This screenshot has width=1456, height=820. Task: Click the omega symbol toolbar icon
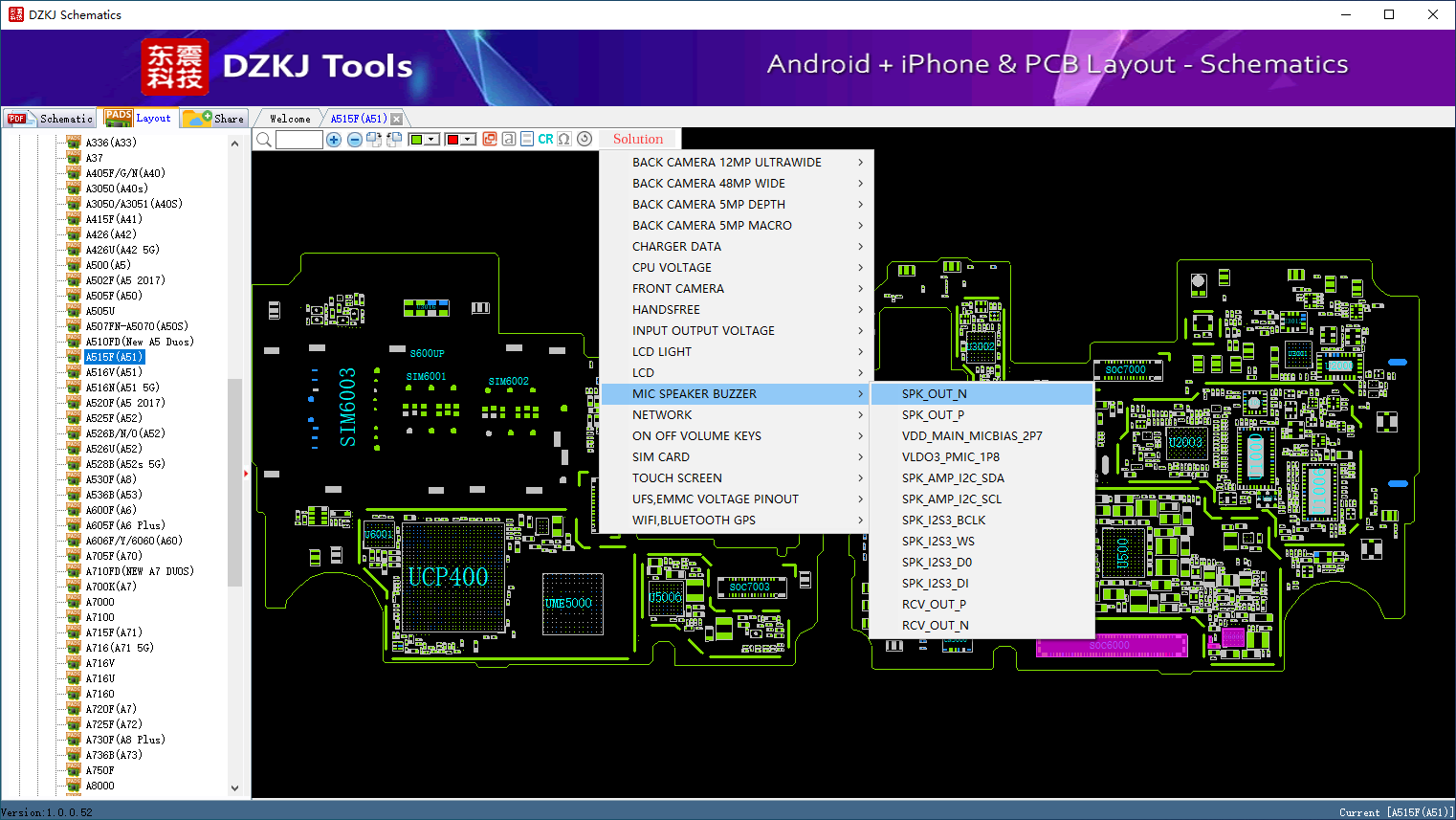coord(564,139)
